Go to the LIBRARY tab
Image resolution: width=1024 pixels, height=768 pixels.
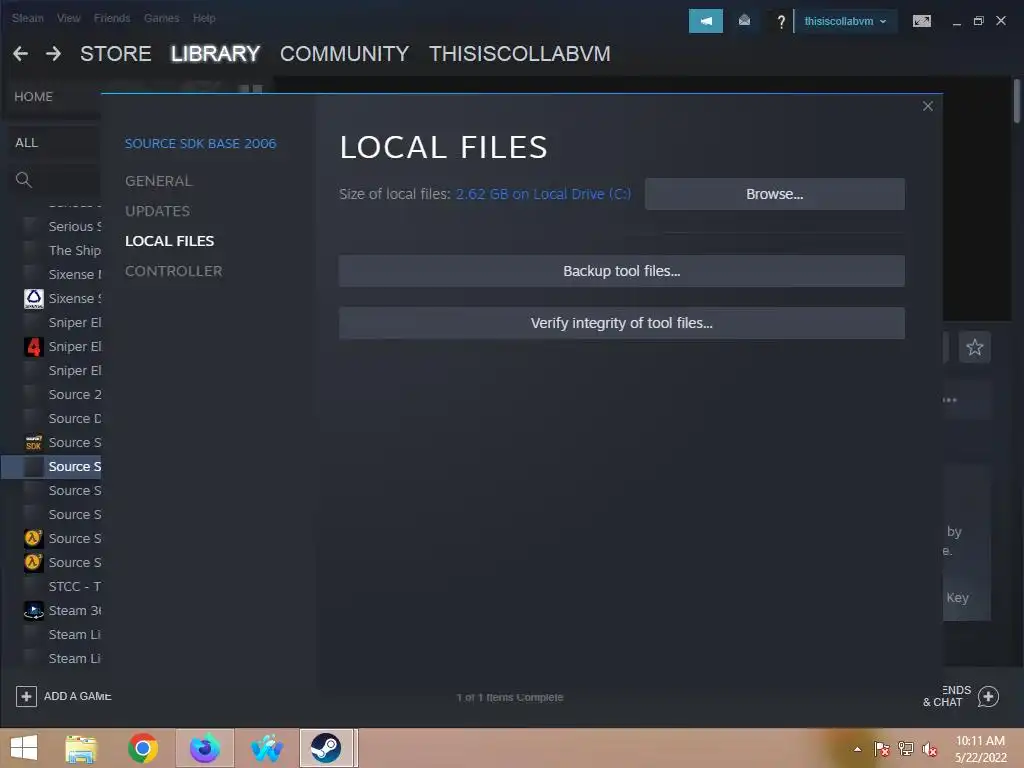pos(215,54)
